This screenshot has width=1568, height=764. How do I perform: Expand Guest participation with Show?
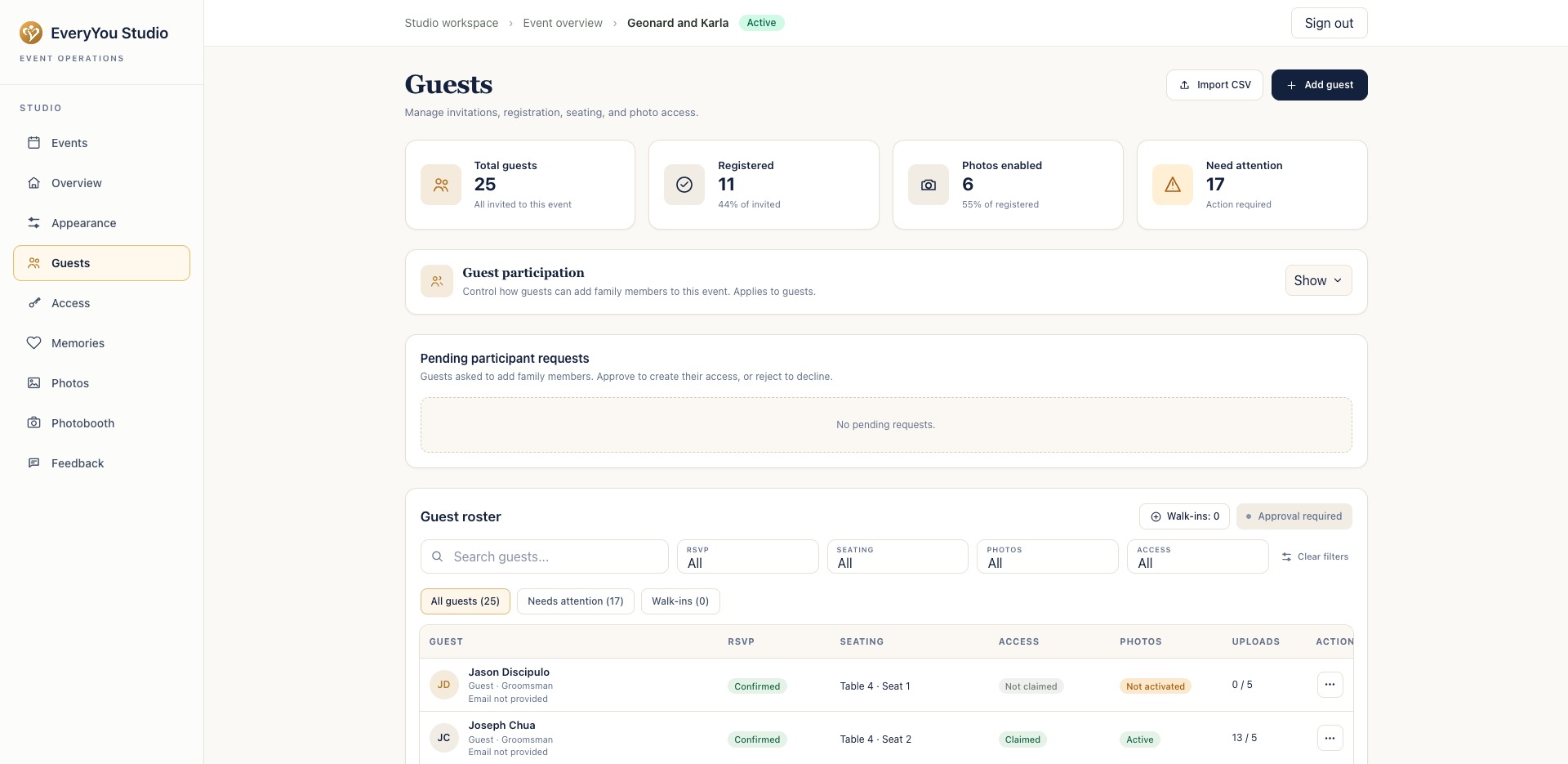1318,280
